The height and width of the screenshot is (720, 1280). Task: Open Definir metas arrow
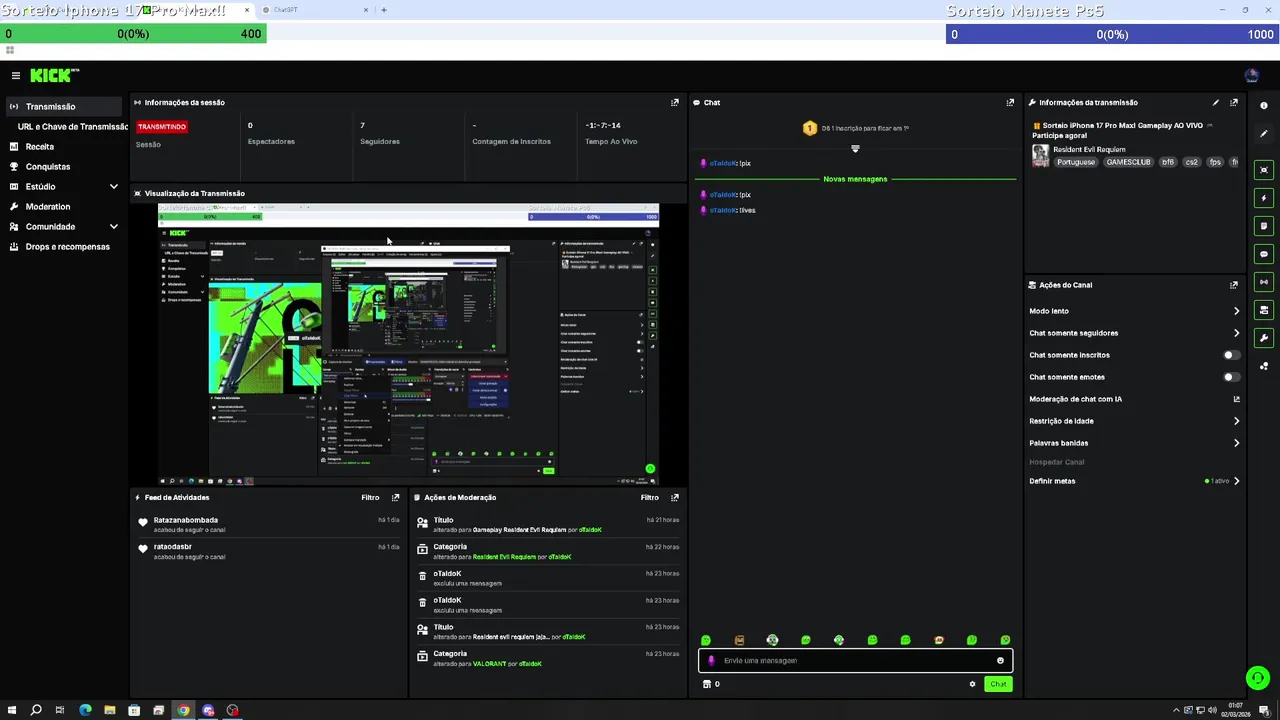pos(1236,481)
